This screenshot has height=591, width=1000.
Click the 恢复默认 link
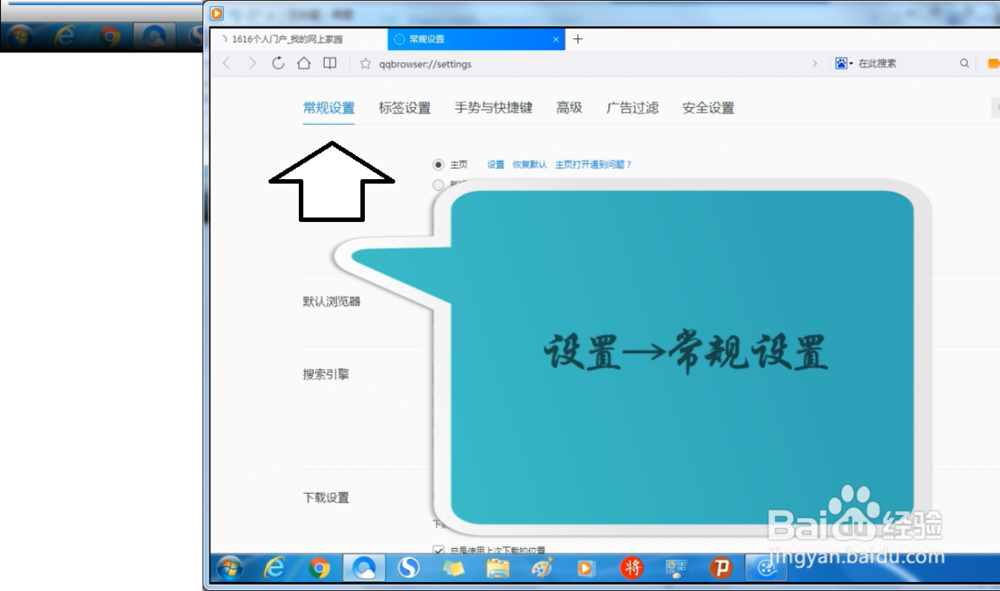coord(529,164)
